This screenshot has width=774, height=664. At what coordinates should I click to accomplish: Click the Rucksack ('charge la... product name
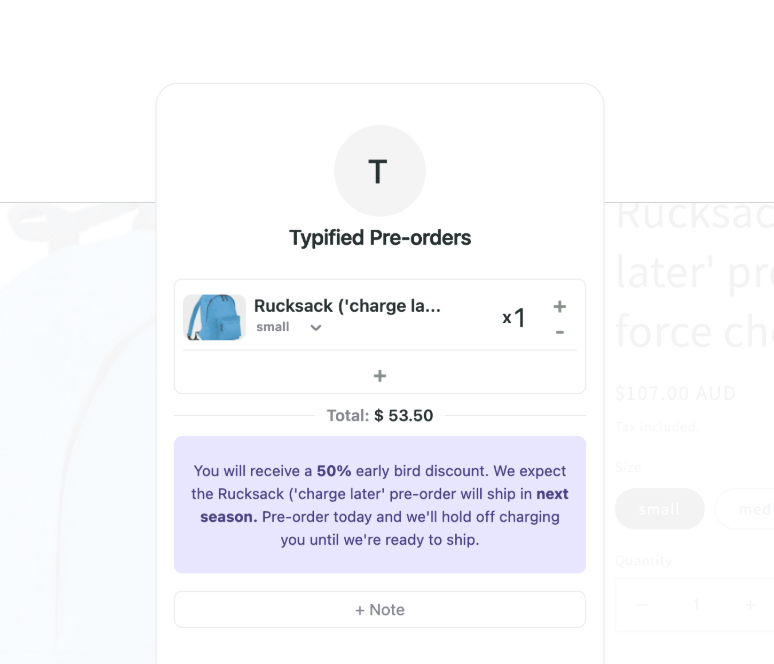(x=347, y=306)
